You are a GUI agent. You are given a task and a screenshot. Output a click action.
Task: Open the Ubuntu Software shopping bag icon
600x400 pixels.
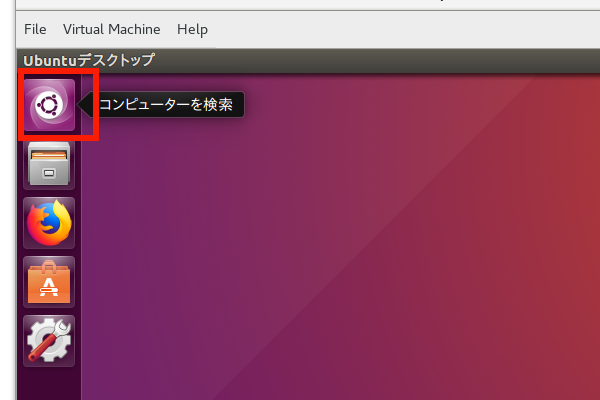(49, 282)
